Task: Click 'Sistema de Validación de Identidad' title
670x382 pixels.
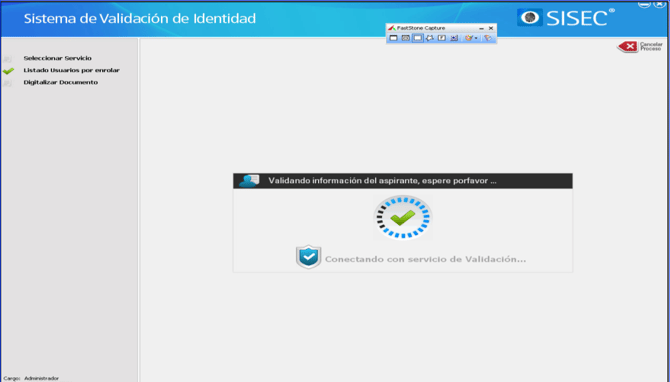Action: click(x=140, y=18)
